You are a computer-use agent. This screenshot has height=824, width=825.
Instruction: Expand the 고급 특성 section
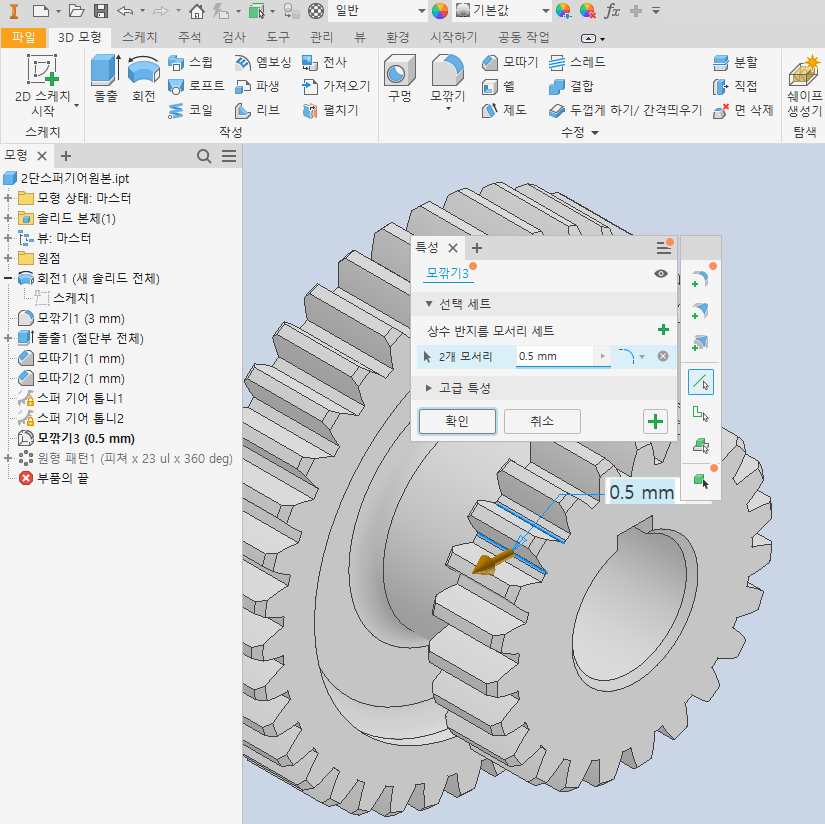point(429,388)
